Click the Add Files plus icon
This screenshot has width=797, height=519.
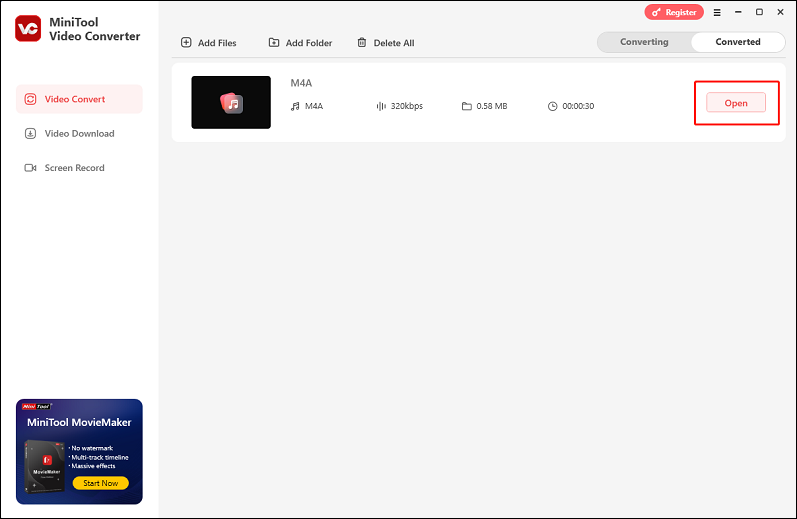coord(186,43)
